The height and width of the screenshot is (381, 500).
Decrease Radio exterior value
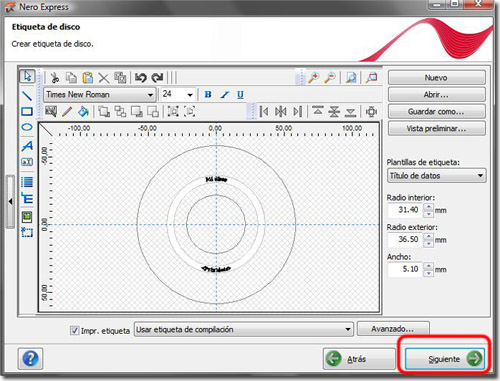pos(428,243)
